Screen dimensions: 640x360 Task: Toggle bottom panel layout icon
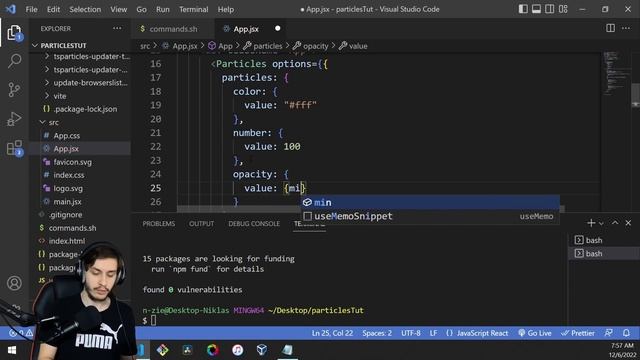(x=536, y=9)
